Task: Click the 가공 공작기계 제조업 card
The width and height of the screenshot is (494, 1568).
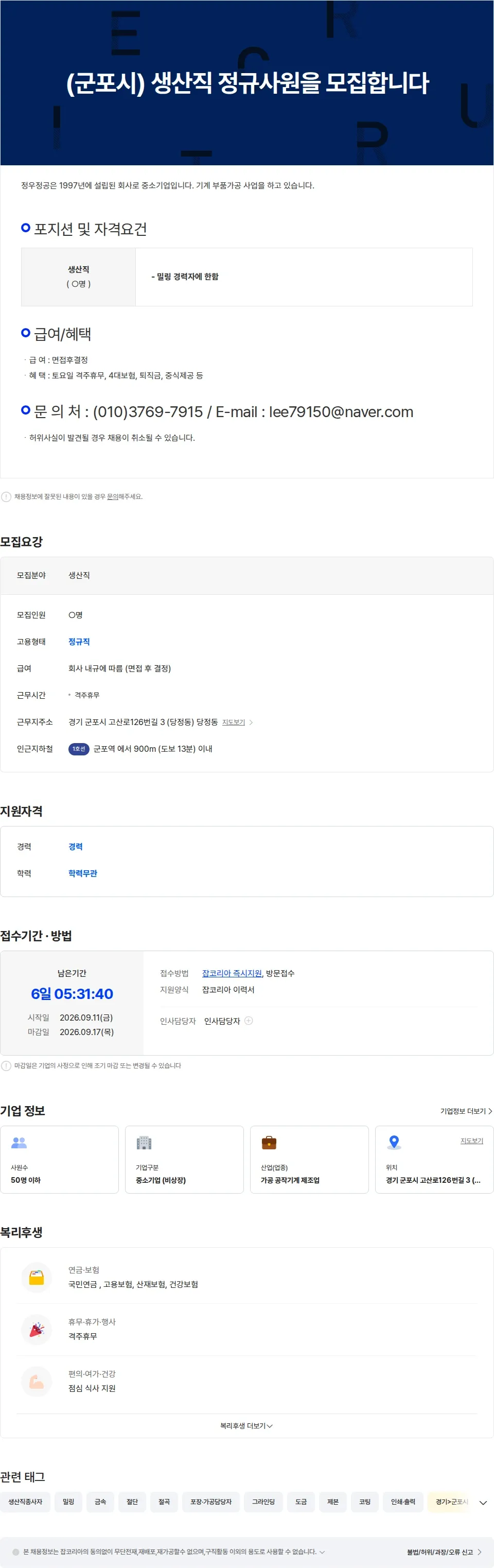Action: pos(310,1160)
